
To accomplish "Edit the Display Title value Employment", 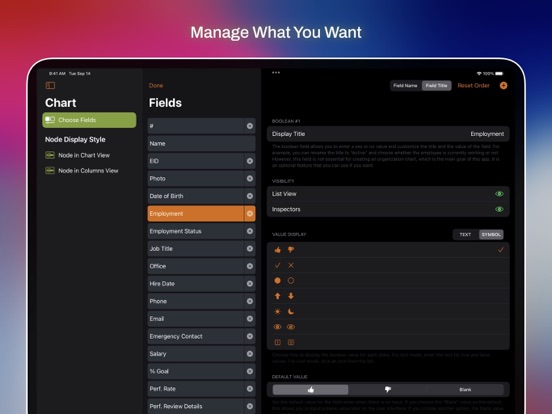I will (487, 134).
